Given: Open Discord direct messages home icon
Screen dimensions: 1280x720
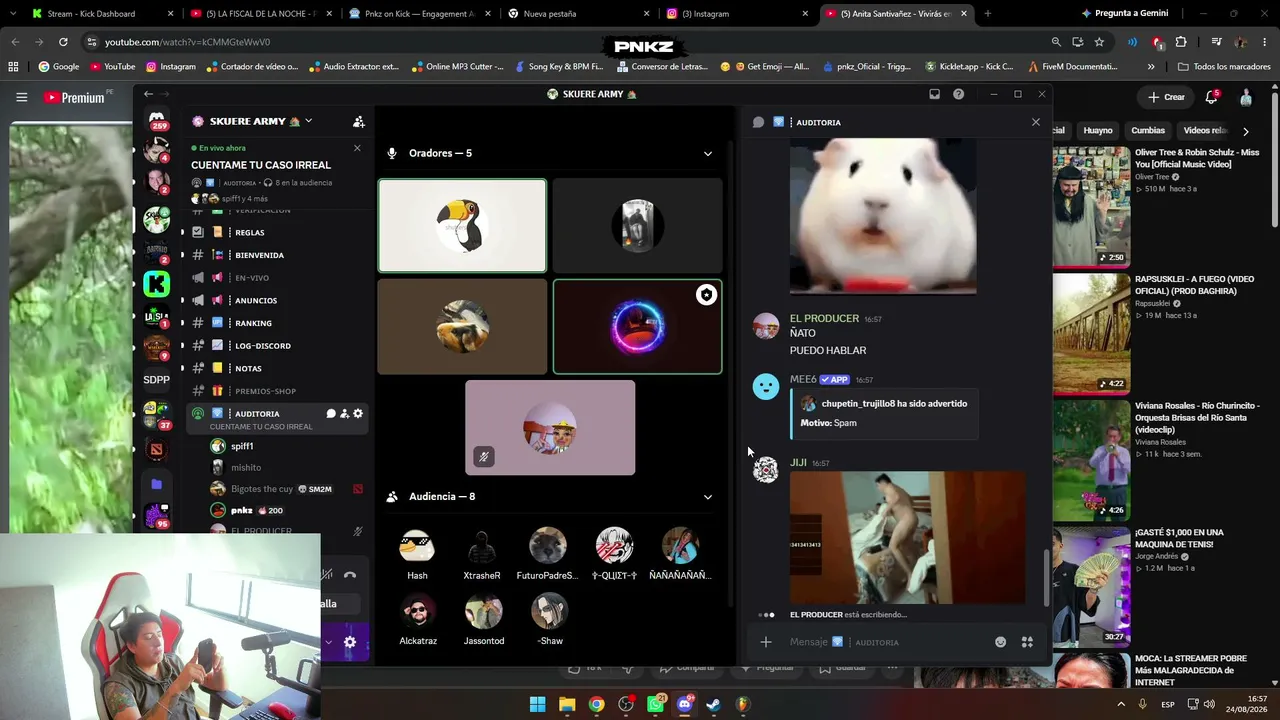Looking at the screenshot, I should coord(157,120).
